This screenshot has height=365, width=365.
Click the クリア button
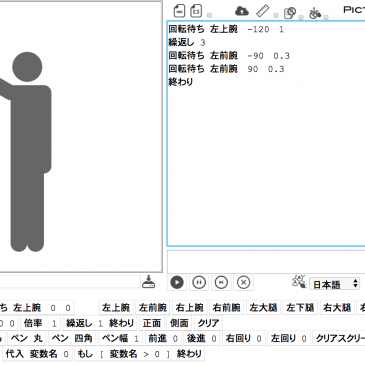tap(208, 323)
